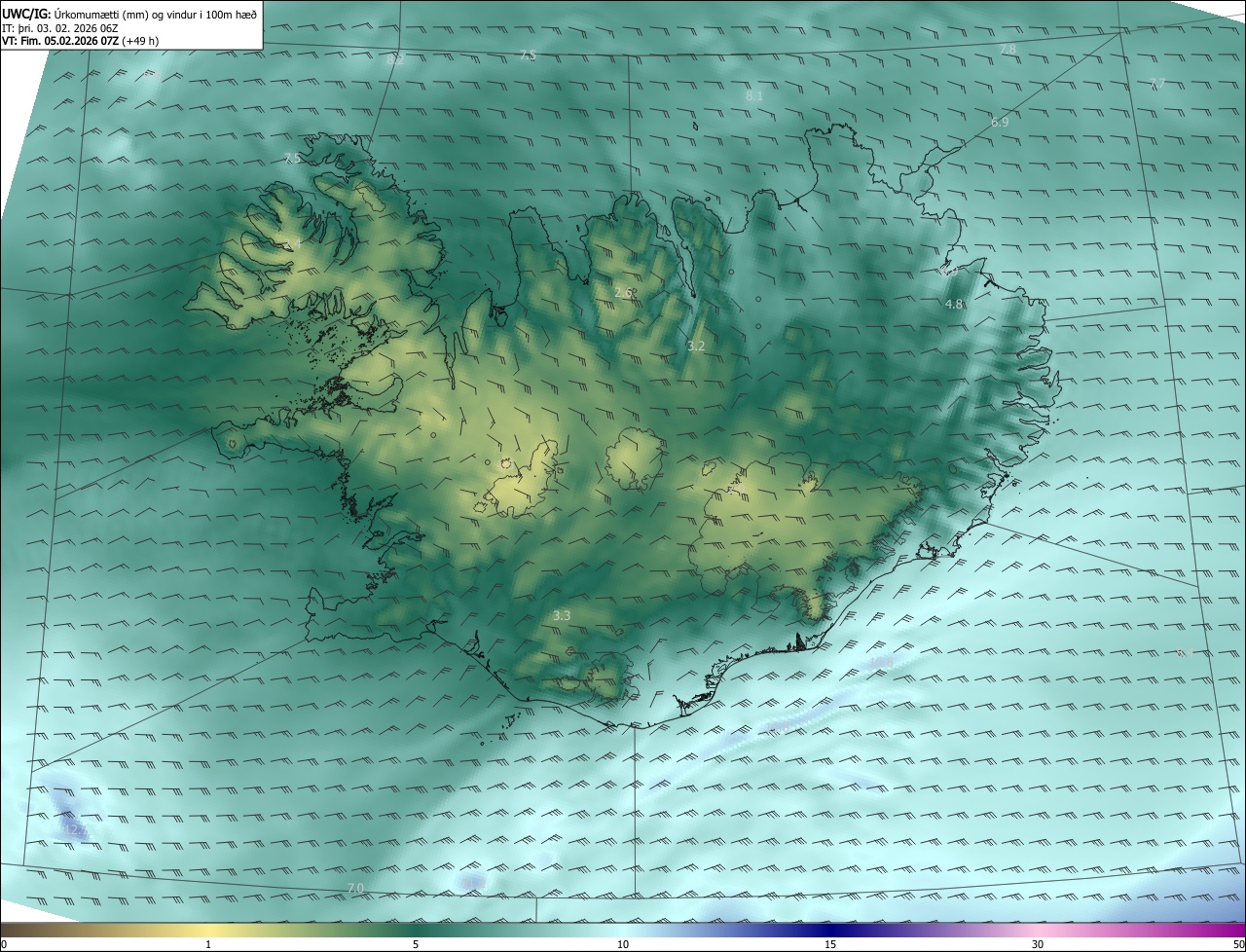Image resolution: width=1246 pixels, height=952 pixels.
Task: Click the 50 tick label on the color scale
Action: click(x=1238, y=944)
